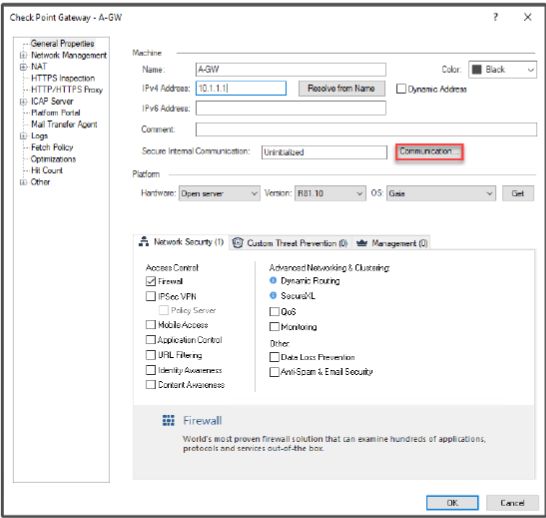The image size is (546, 518).
Task: Expand the Logs tree node
Action: (x=23, y=136)
